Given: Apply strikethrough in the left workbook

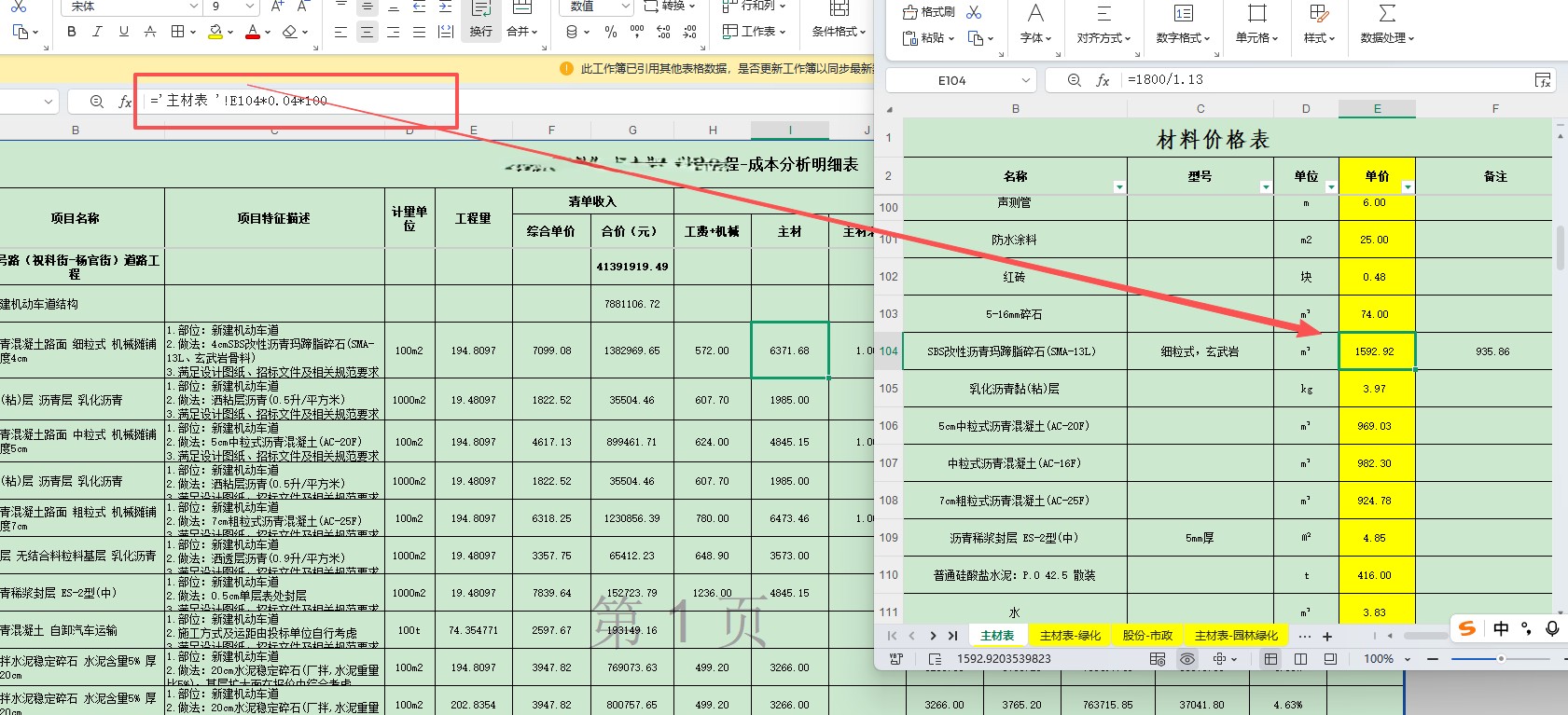Looking at the screenshot, I should pos(149,32).
